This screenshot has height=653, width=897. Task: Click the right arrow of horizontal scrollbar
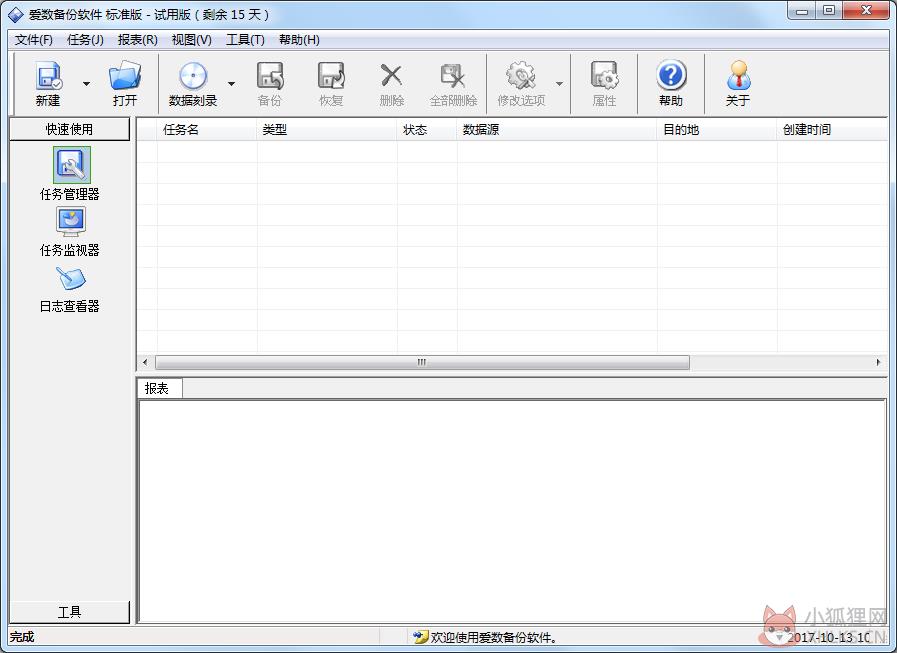(879, 362)
